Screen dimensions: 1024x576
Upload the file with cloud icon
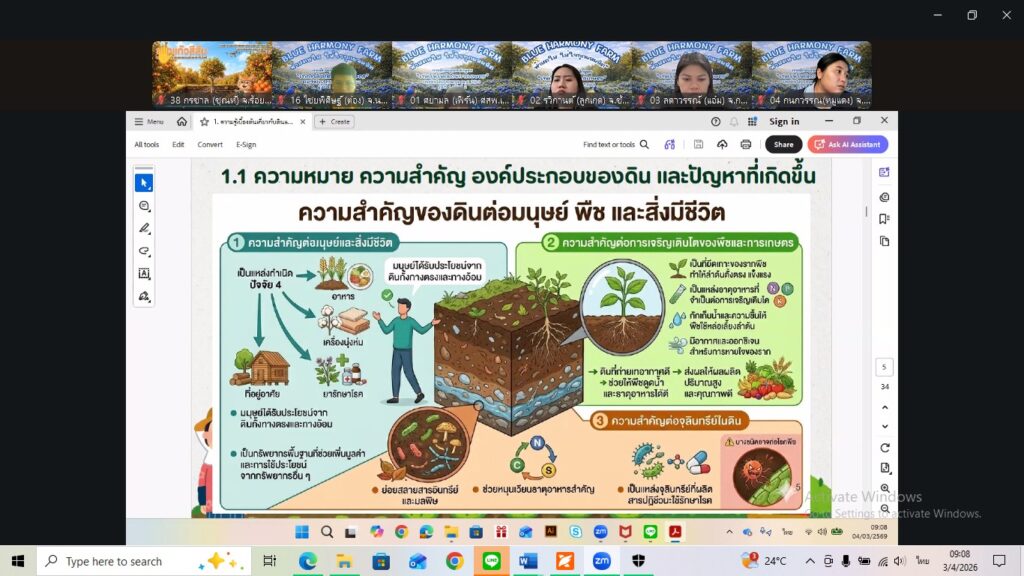(721, 144)
